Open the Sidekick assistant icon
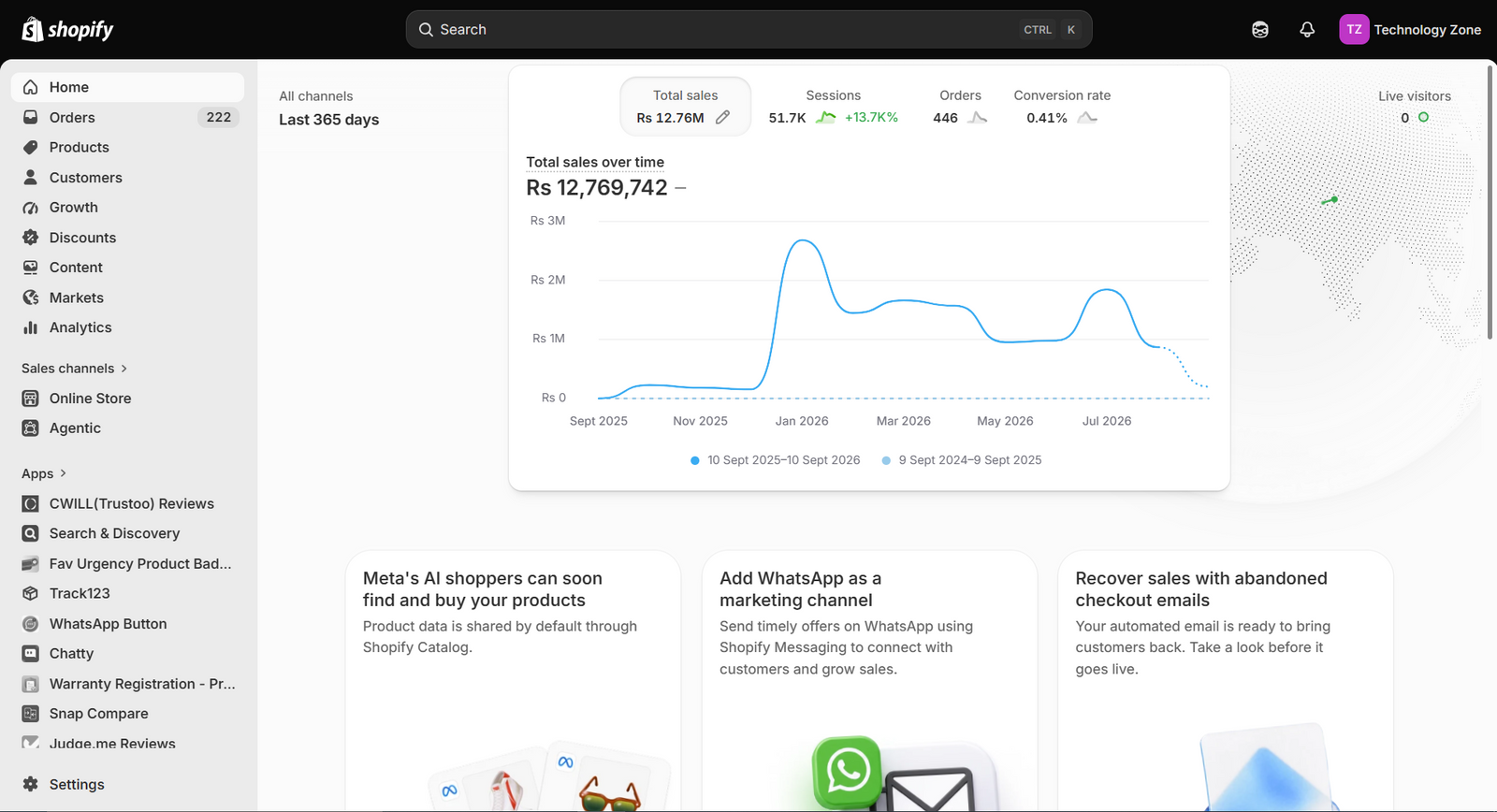This screenshot has width=1497, height=812. tap(1260, 30)
